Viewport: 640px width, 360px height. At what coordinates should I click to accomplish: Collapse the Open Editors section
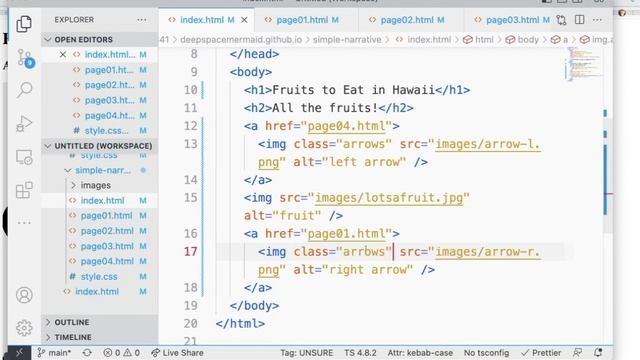pyautogui.click(x=100, y=40)
